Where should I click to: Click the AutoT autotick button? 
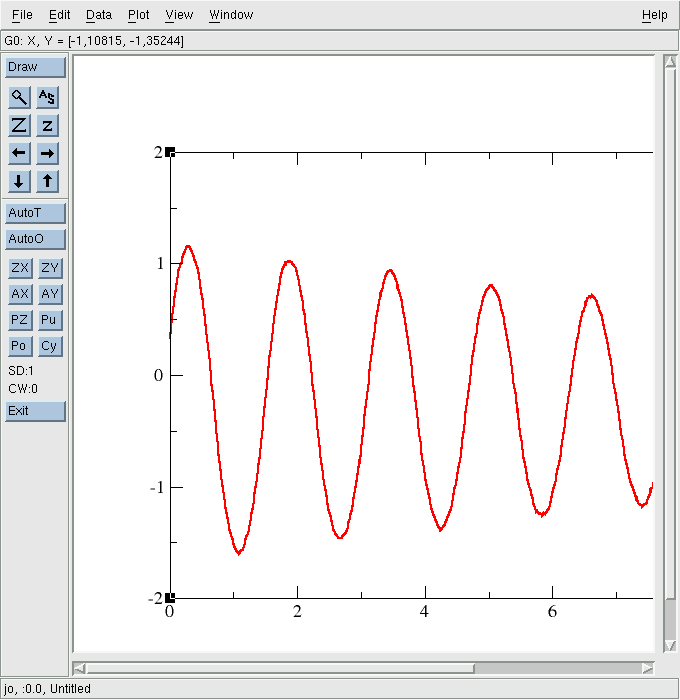pyautogui.click(x=35, y=213)
